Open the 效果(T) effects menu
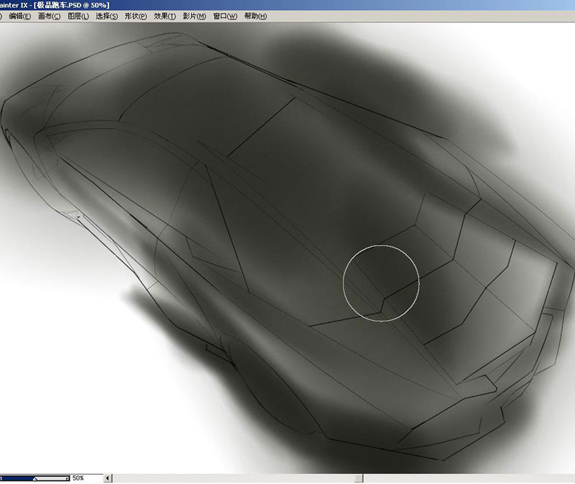The image size is (575, 484). coord(165,16)
